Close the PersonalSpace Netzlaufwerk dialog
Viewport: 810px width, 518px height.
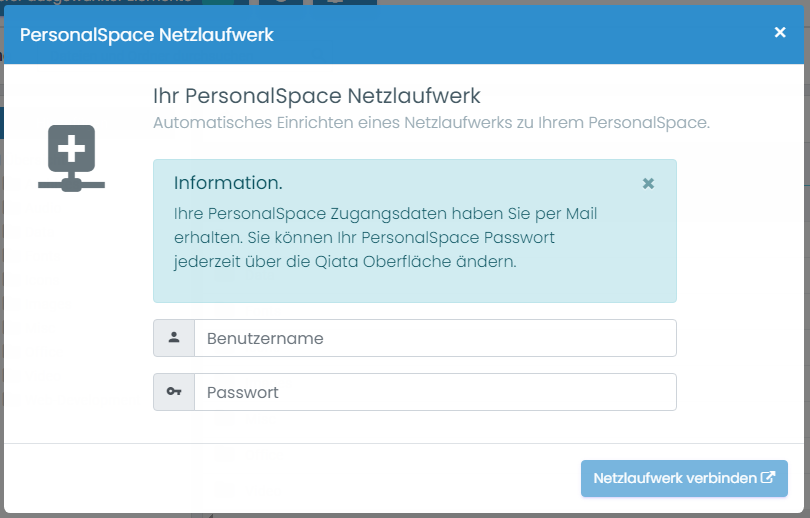[780, 33]
